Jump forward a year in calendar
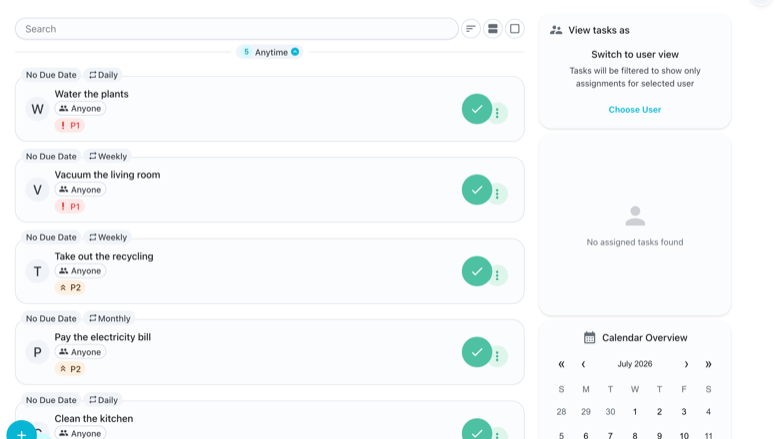 [708, 364]
